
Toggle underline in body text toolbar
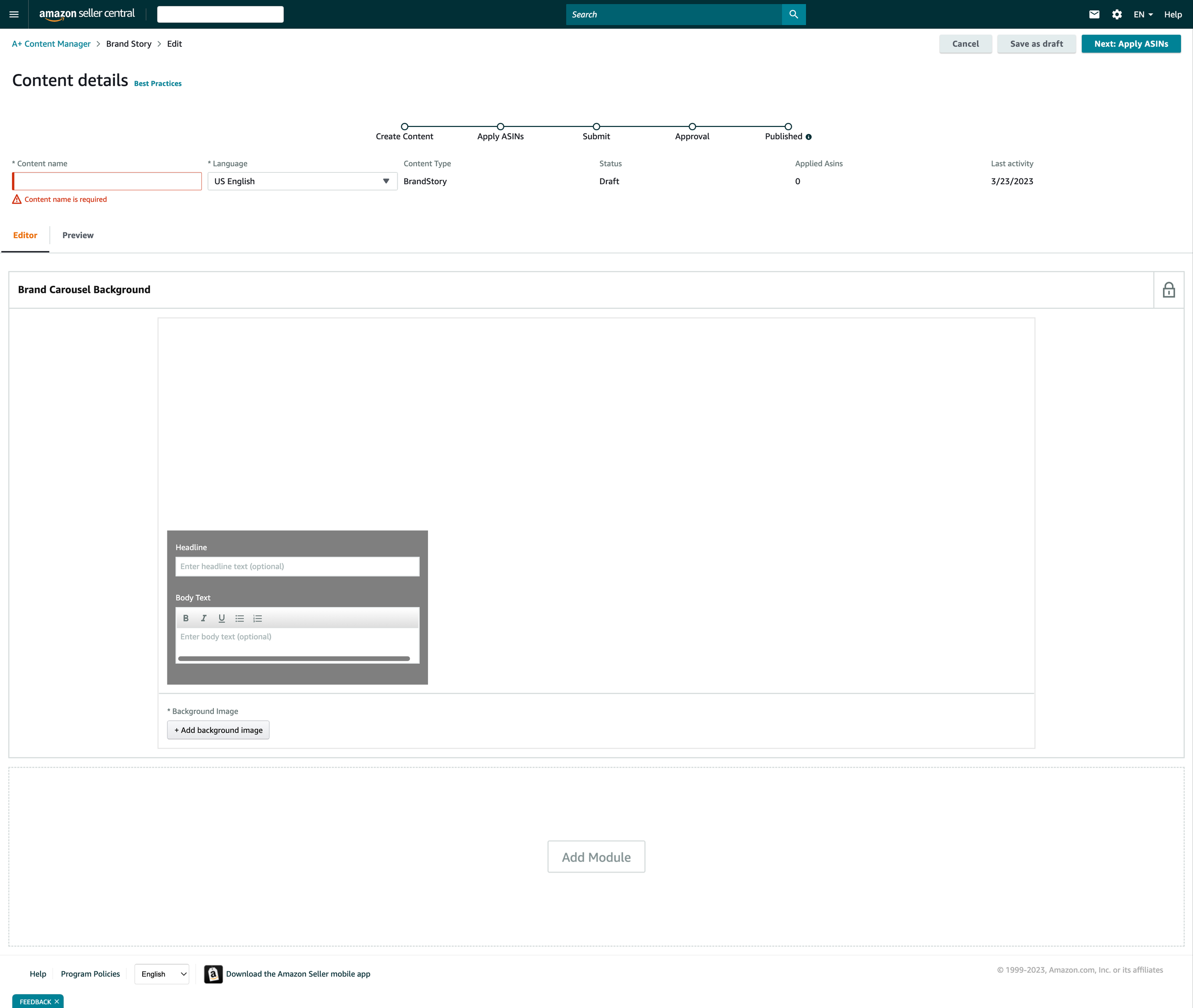point(222,618)
